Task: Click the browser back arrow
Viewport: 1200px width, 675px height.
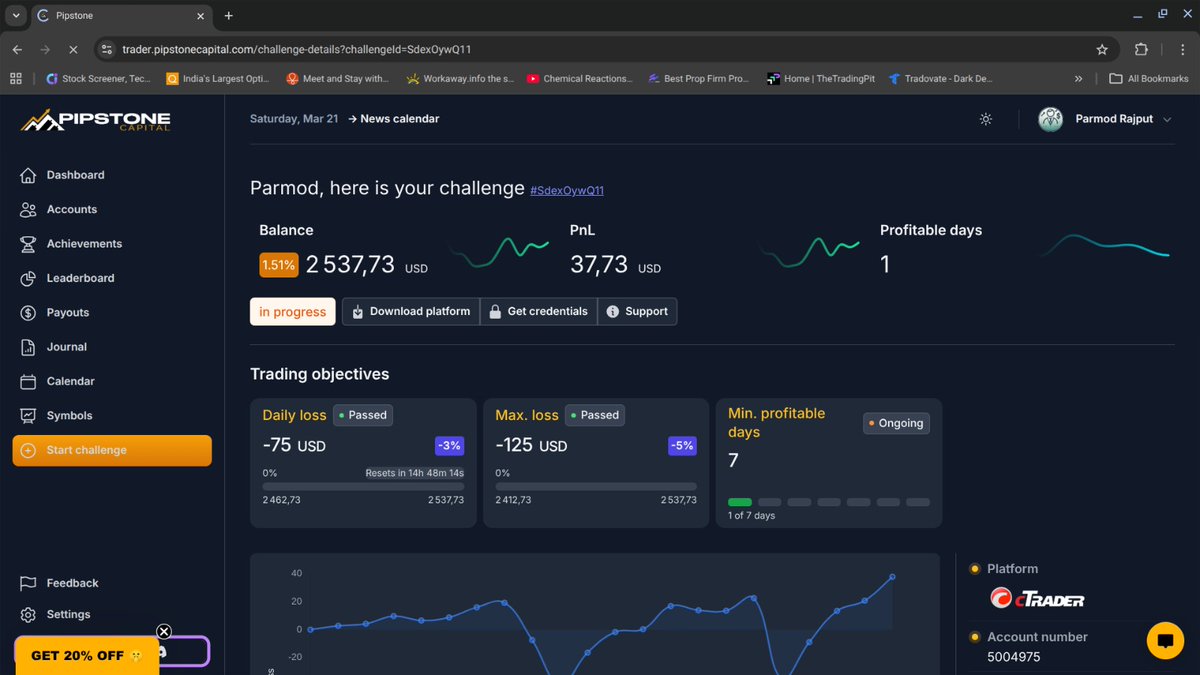Action: pos(17,49)
